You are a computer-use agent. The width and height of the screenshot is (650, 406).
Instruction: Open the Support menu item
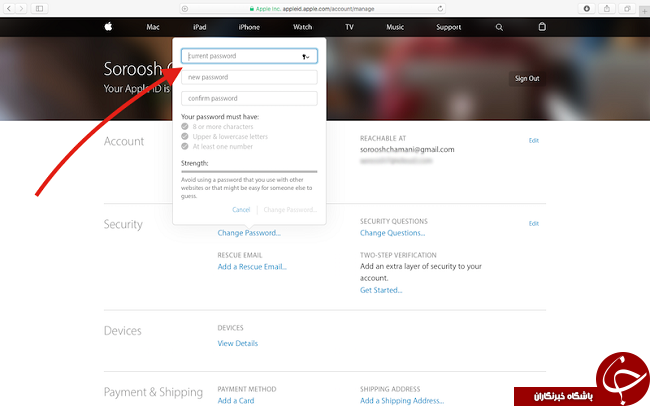coord(449,27)
